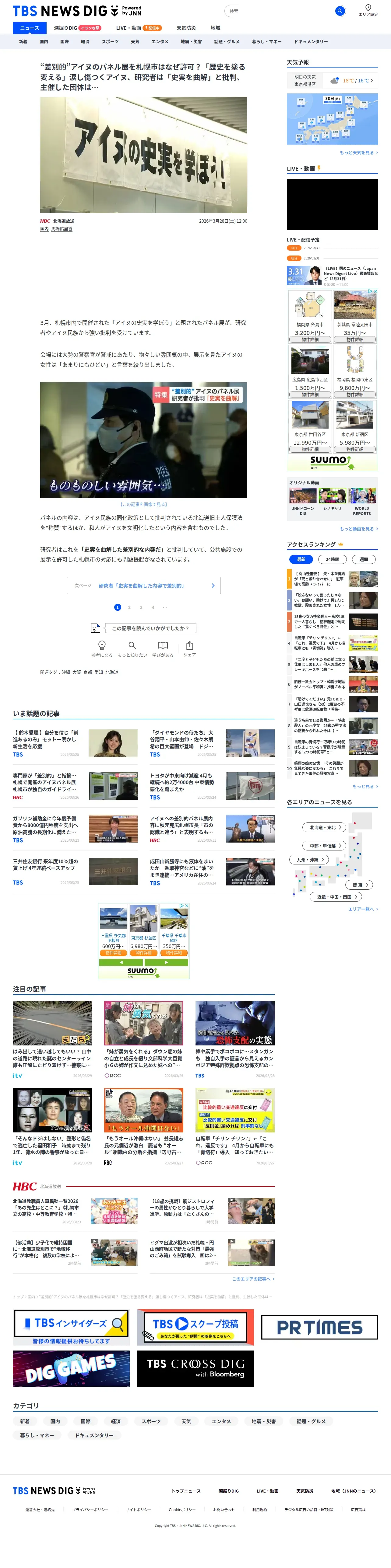Close the SUUMO ad below the いま話題の記事 list
391x1568 pixels.
pos(186,906)
